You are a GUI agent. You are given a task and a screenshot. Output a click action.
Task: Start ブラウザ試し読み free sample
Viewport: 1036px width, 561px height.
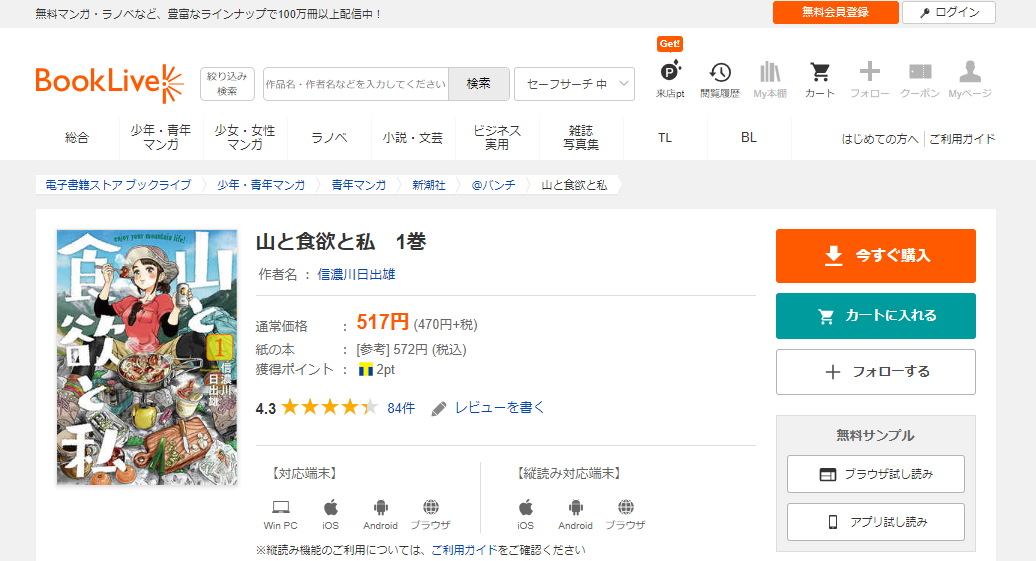pos(875,474)
